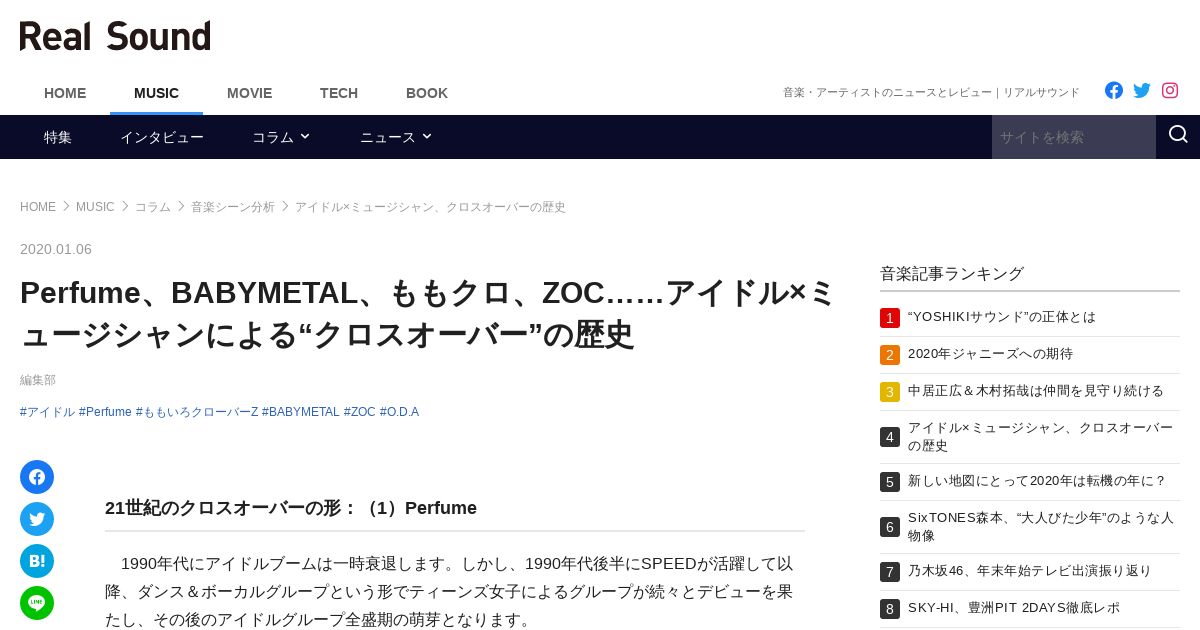Click the 編集部 author link
This screenshot has height=630, width=1200.
pyautogui.click(x=38, y=380)
